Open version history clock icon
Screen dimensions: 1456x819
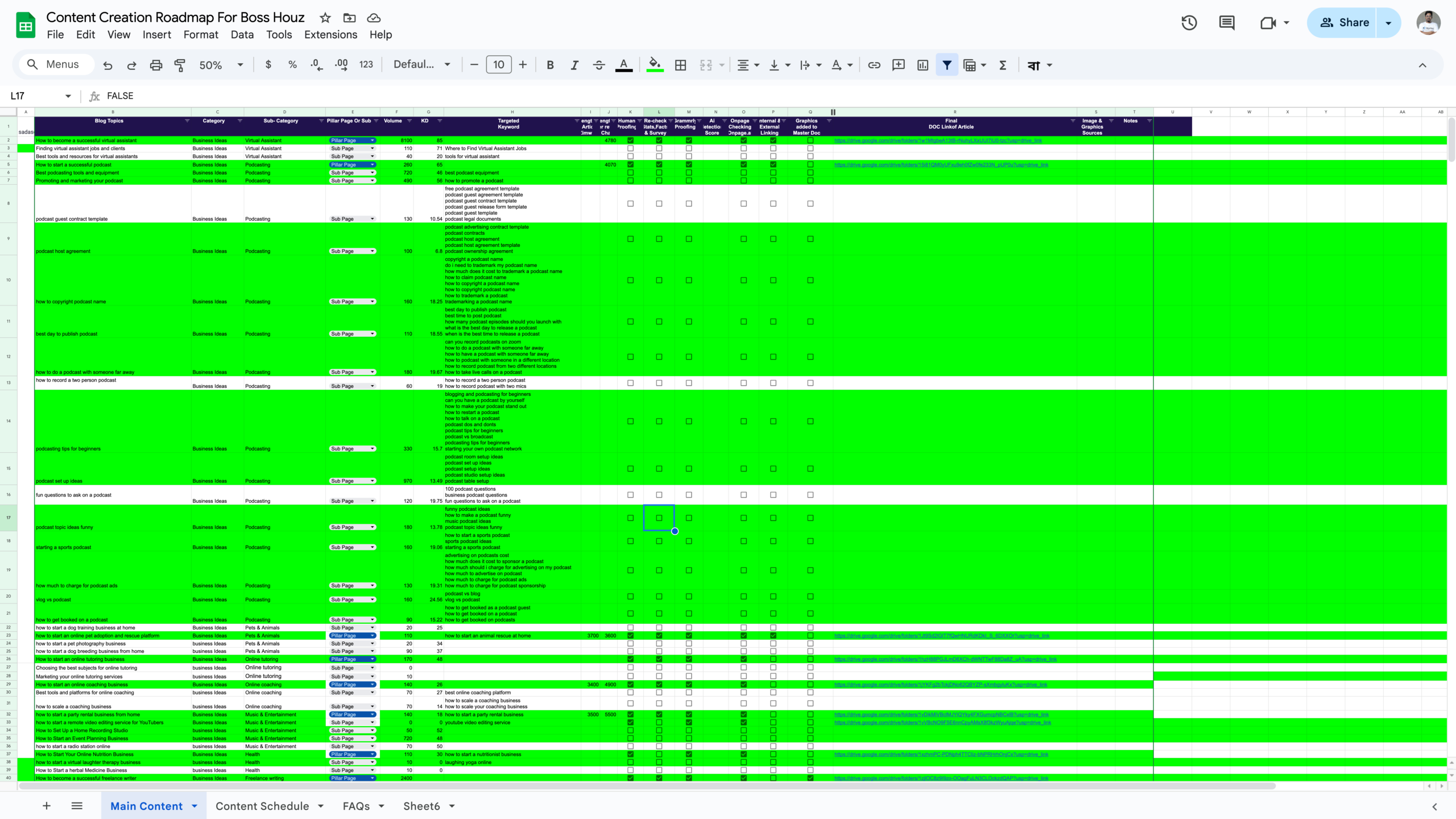(1189, 23)
